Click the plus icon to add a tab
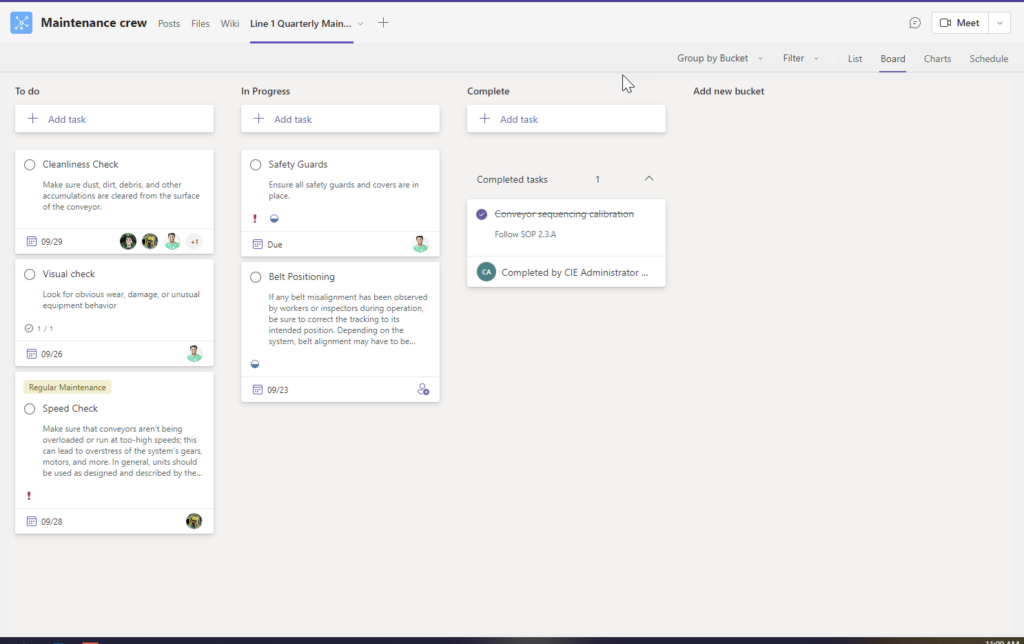This screenshot has width=1024, height=644. click(x=383, y=23)
